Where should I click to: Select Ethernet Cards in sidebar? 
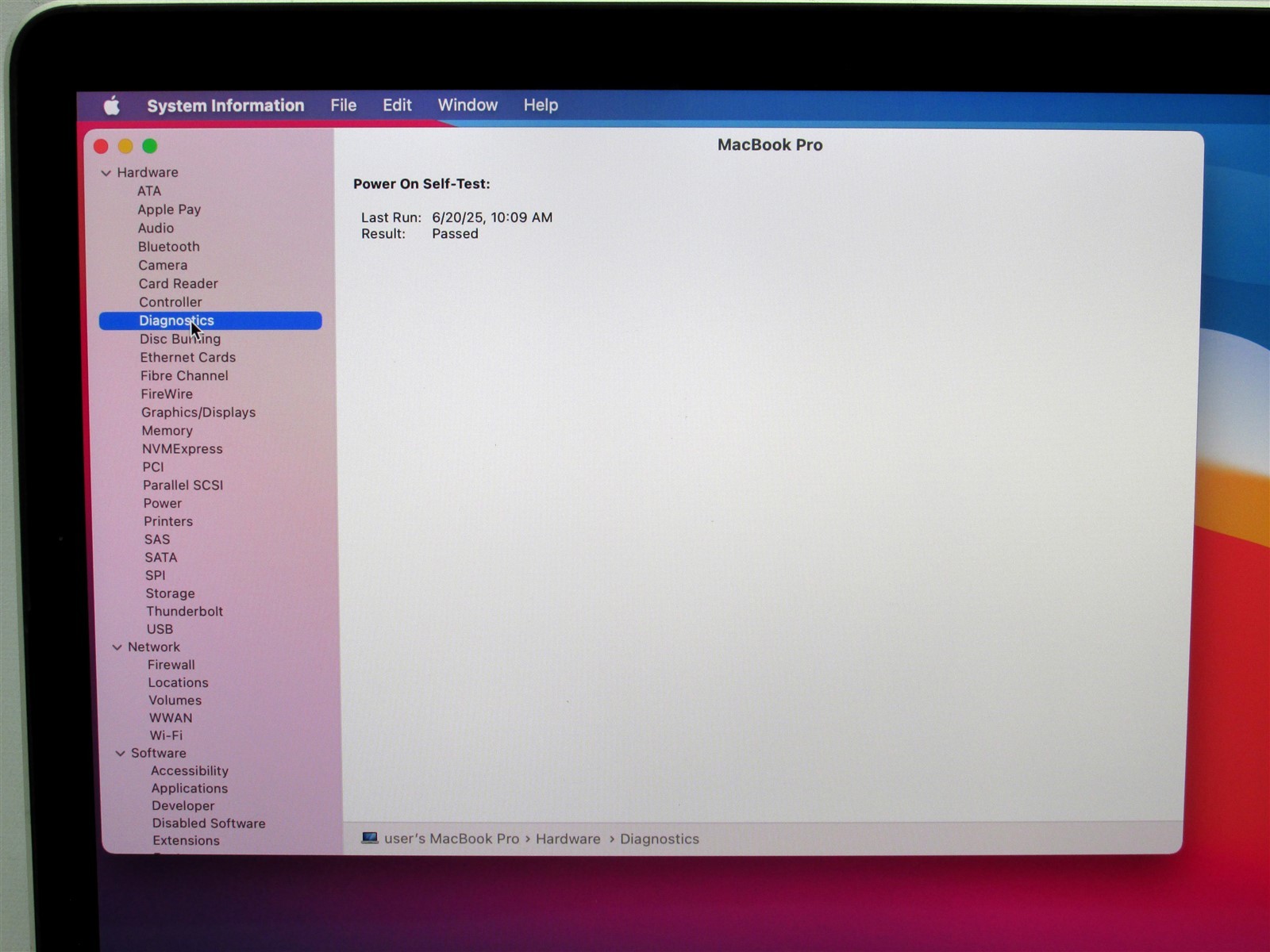pos(188,357)
